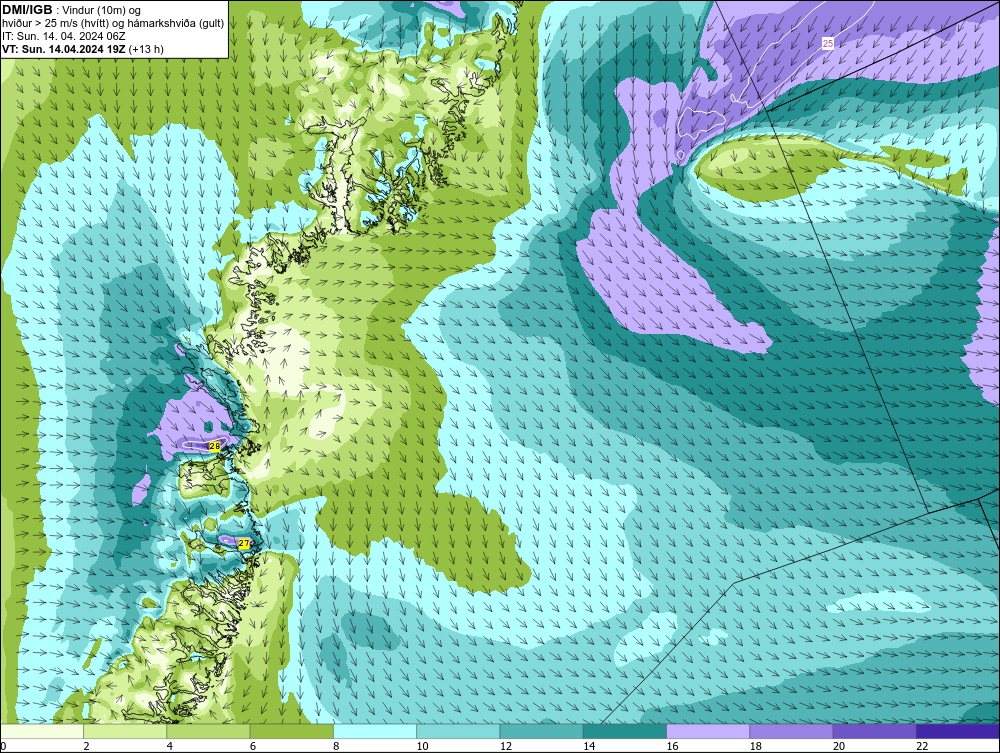Click the yellow max gust label 27

tap(244, 543)
